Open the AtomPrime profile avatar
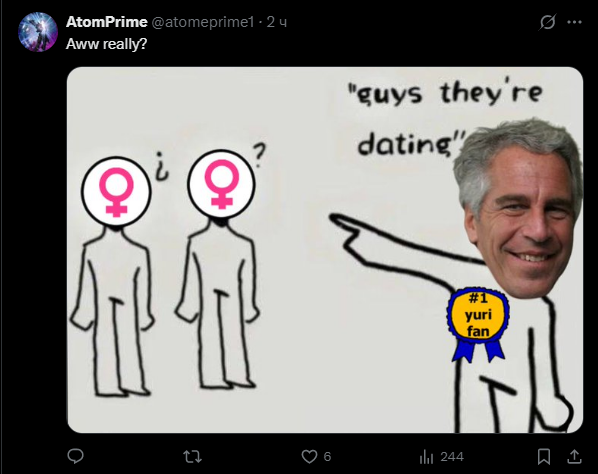The width and height of the screenshot is (598, 474). tap(38, 32)
